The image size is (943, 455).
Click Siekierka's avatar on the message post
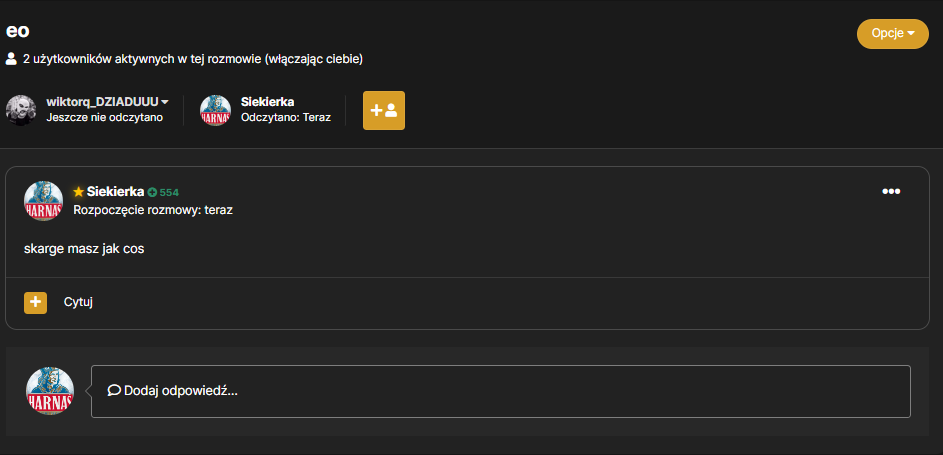click(43, 201)
